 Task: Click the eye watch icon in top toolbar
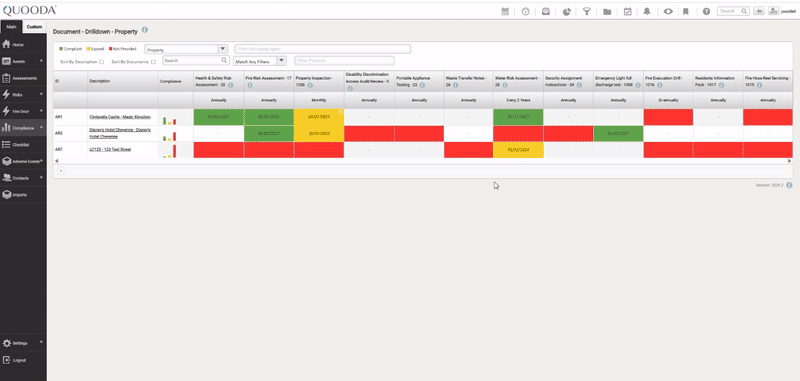point(668,11)
